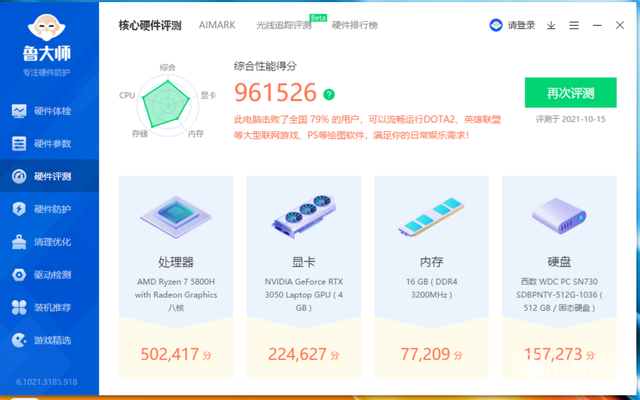
Task: Click the overall score 961526
Action: [x=276, y=92]
